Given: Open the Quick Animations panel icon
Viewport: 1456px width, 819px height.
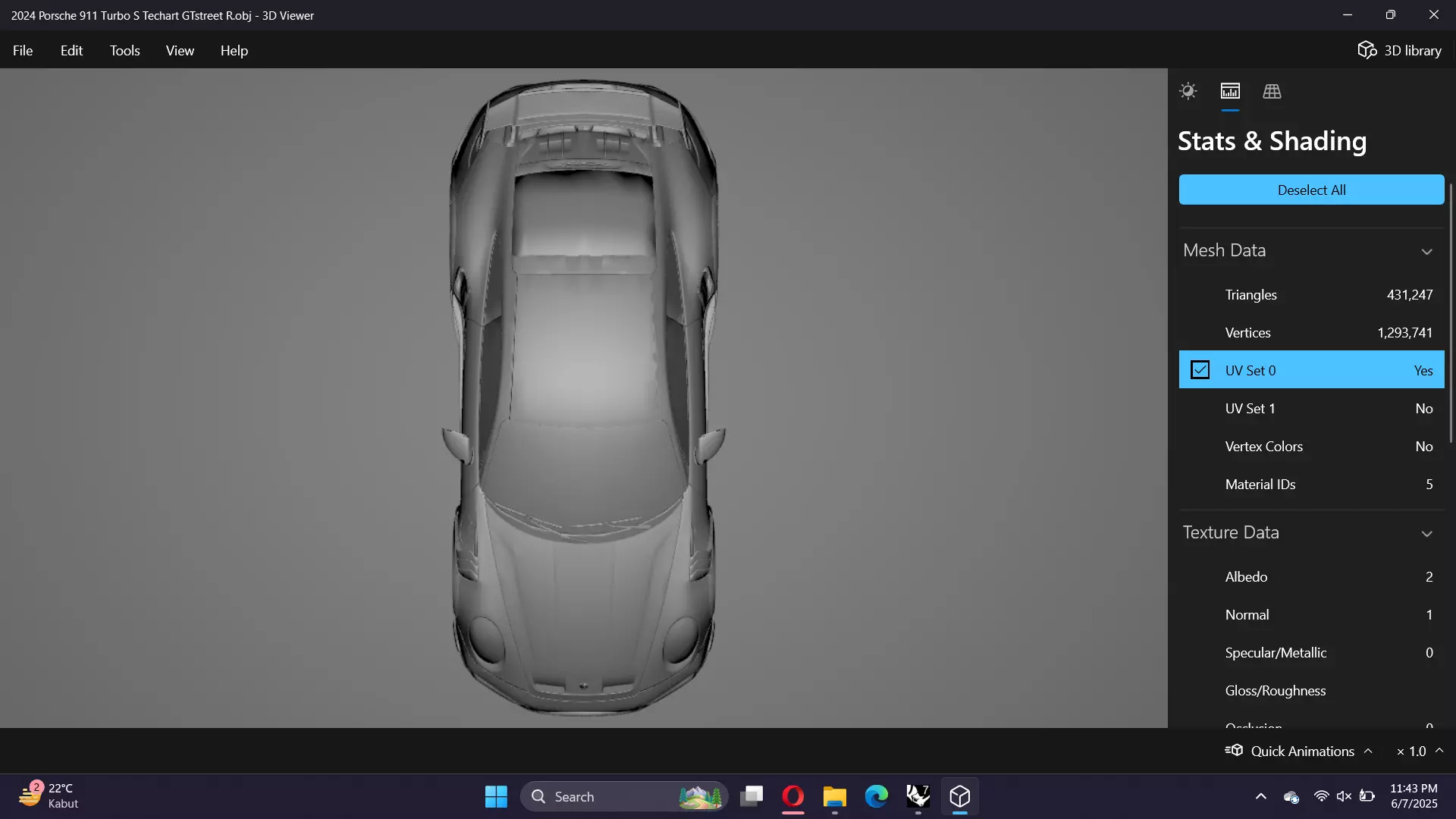Looking at the screenshot, I should coord(1234,751).
